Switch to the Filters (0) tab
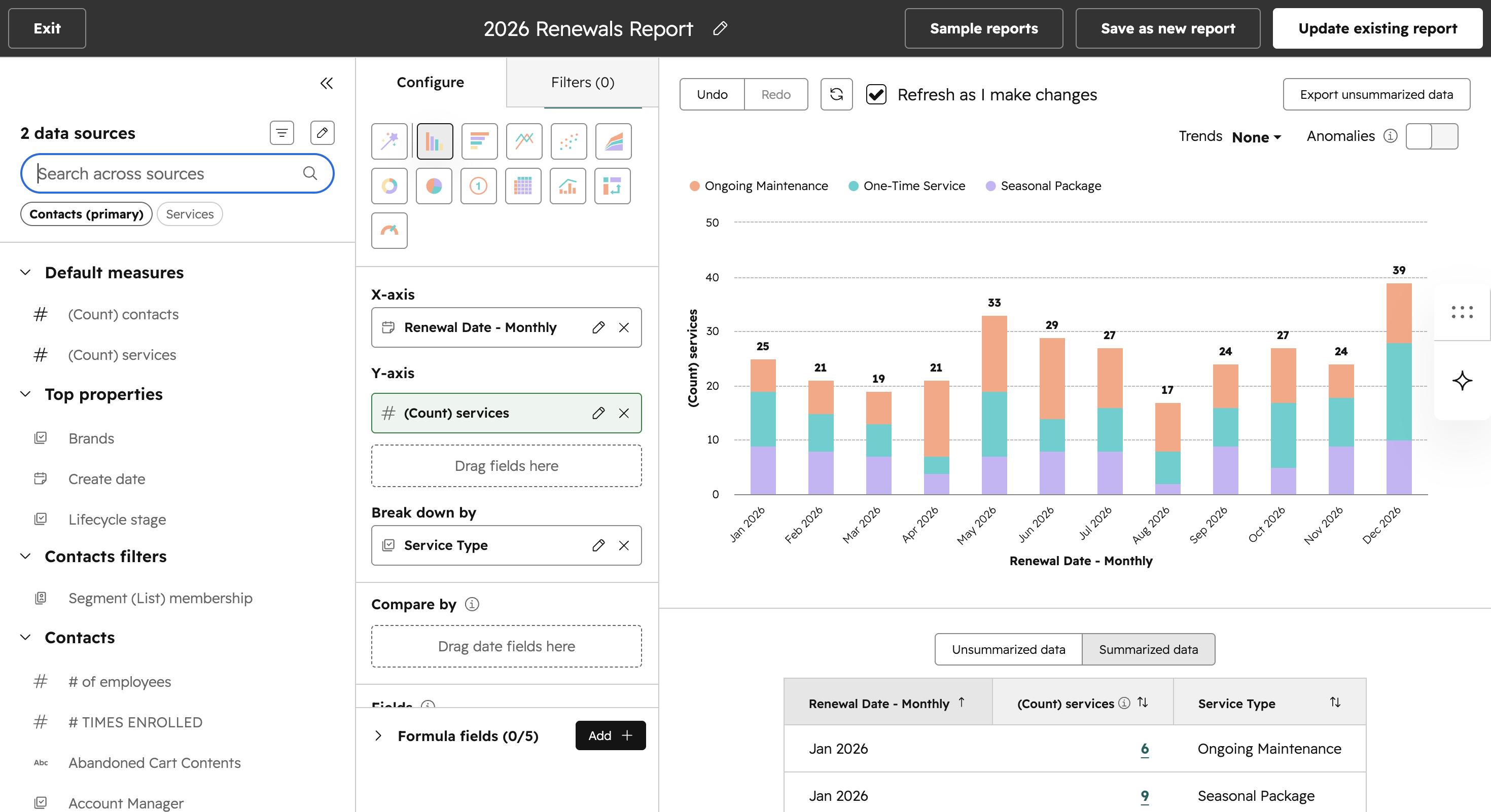Screen dimensions: 1491x812 click(582, 82)
